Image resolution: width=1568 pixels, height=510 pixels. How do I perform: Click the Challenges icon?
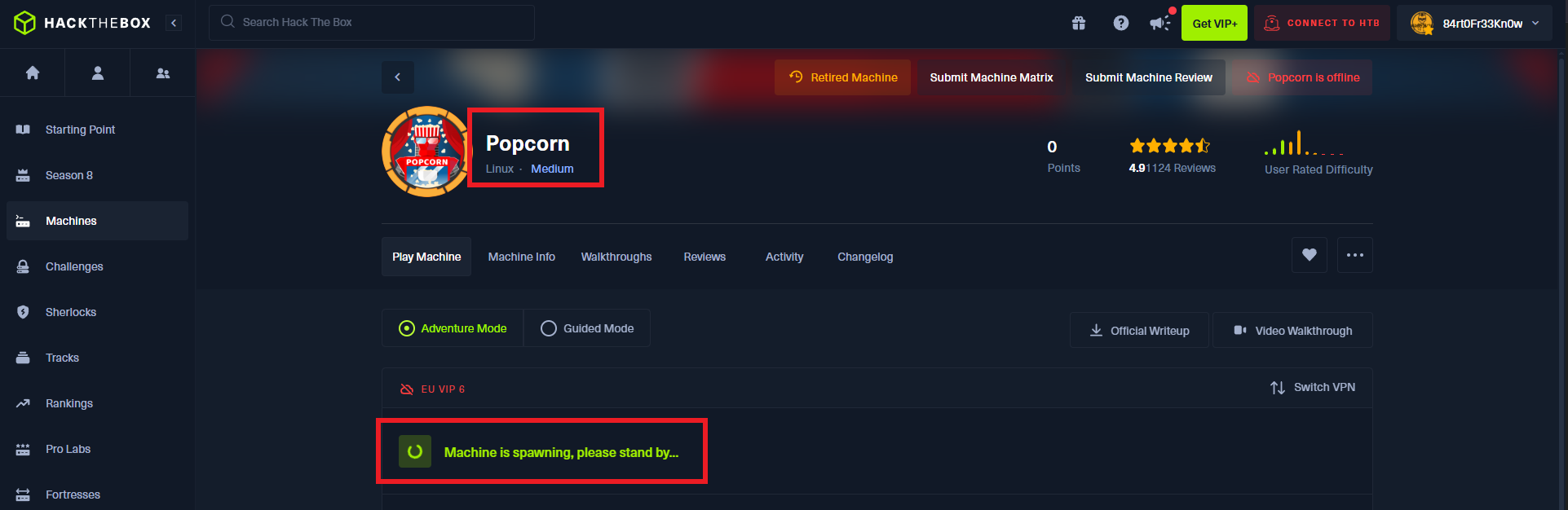23,266
